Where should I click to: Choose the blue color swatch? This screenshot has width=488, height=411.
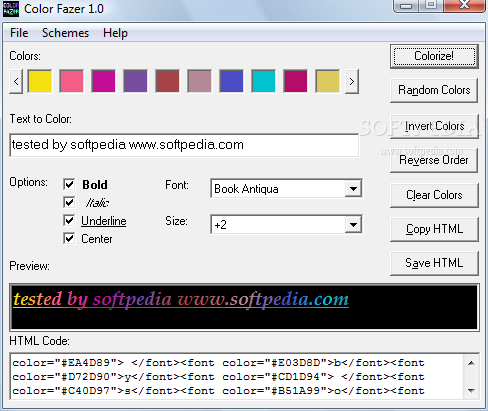coord(231,81)
